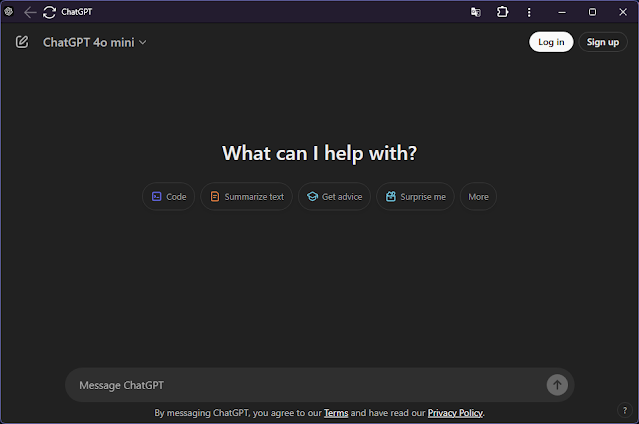Show More suggestion options
Screen dimensions: 639x424
478,197
